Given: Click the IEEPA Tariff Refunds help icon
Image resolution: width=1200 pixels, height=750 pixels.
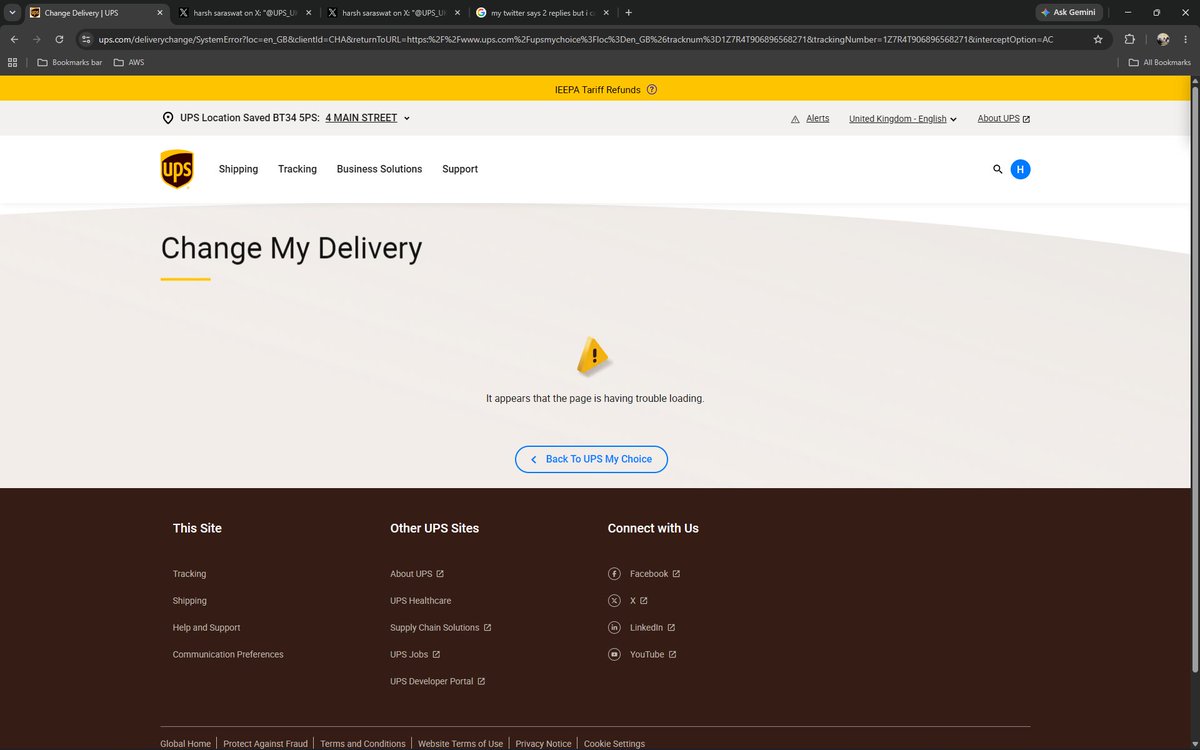Looking at the screenshot, I should pyautogui.click(x=652, y=89).
